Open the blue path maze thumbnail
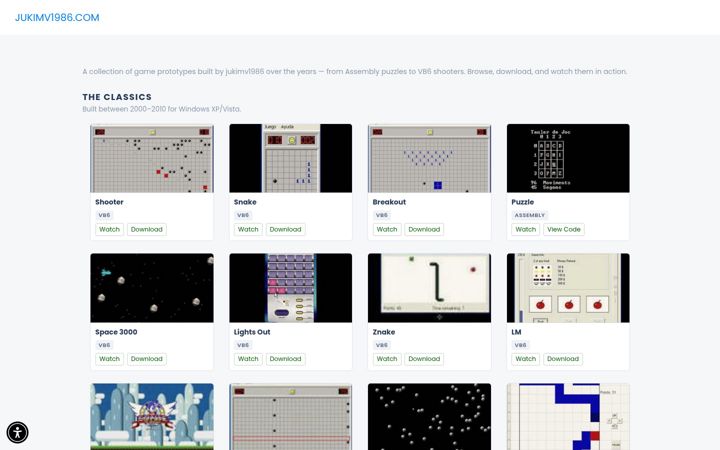 click(568, 416)
